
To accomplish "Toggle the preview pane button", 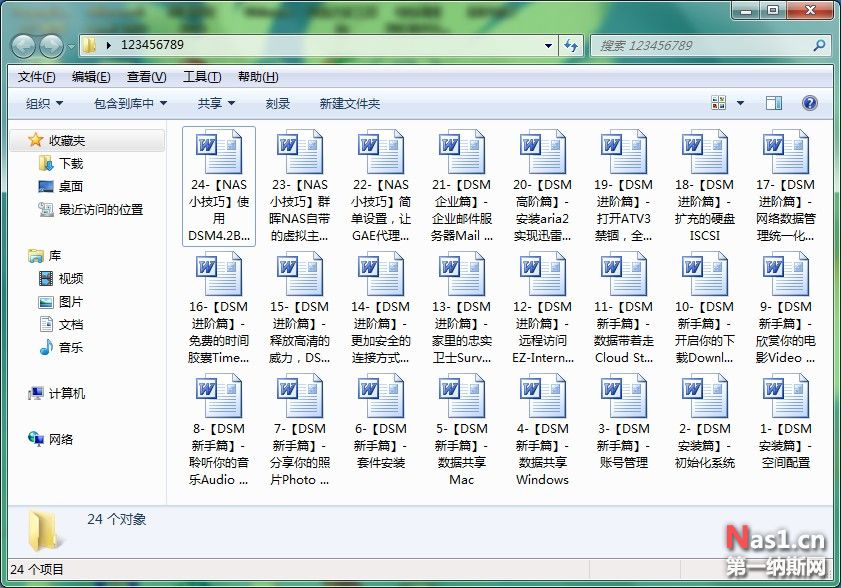I will [773, 103].
